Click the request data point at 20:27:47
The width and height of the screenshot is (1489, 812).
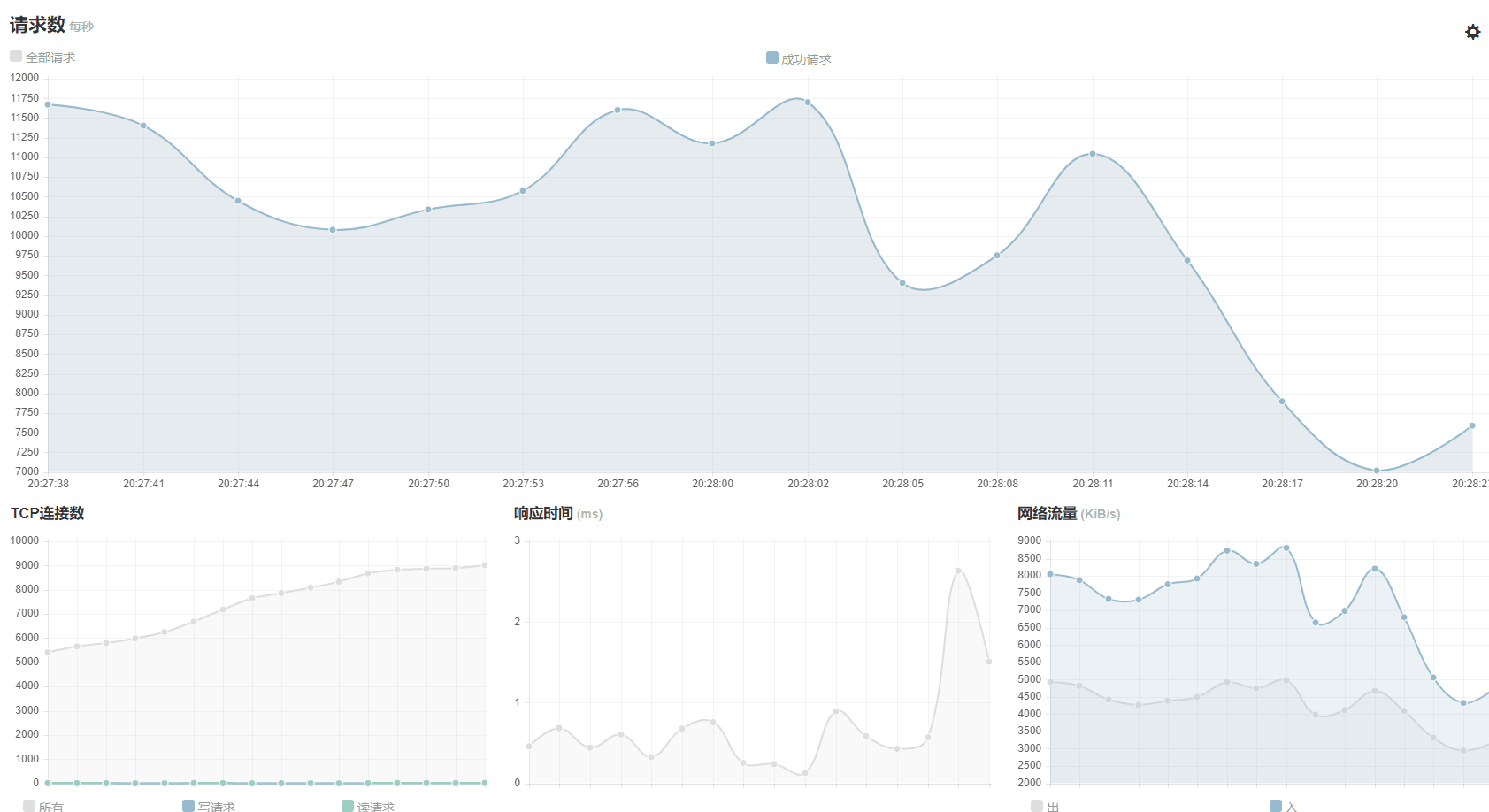point(333,230)
